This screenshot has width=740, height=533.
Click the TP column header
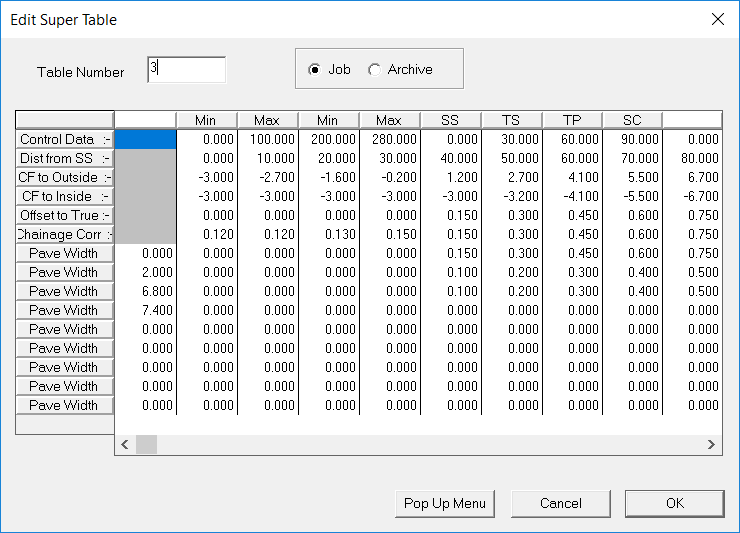point(572,120)
